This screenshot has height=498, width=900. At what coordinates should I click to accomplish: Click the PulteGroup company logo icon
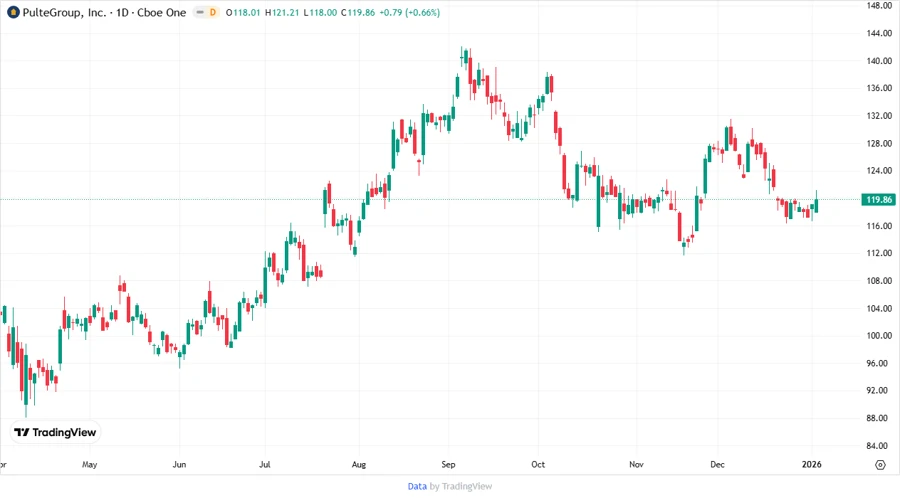(13, 12)
